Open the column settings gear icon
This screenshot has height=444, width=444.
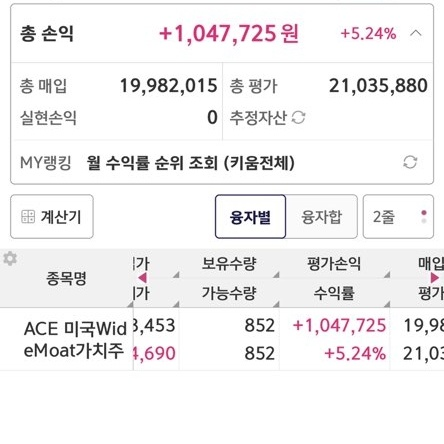tap(10, 259)
